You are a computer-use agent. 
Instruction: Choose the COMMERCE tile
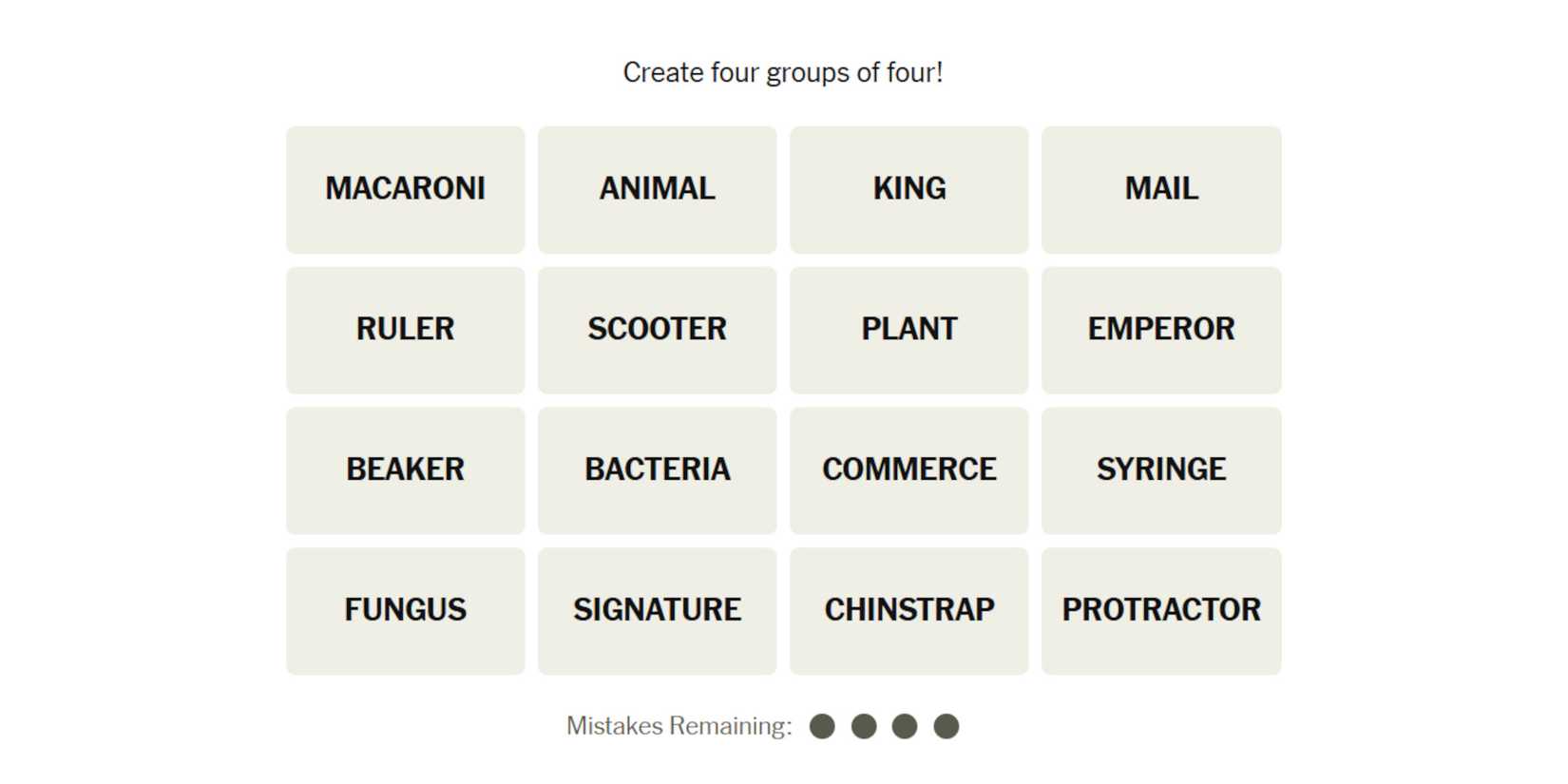coord(908,470)
